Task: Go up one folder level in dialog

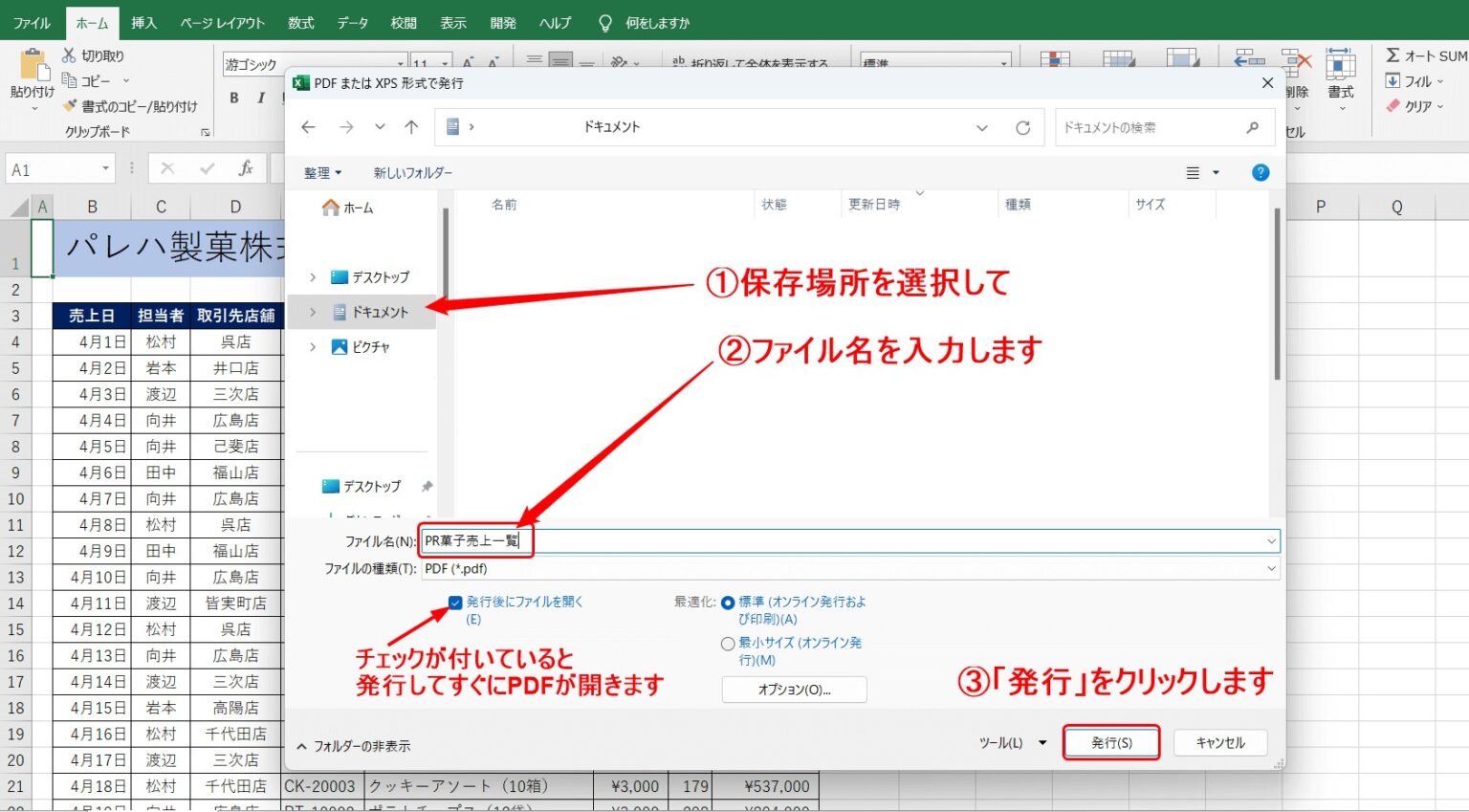Action: [411, 127]
